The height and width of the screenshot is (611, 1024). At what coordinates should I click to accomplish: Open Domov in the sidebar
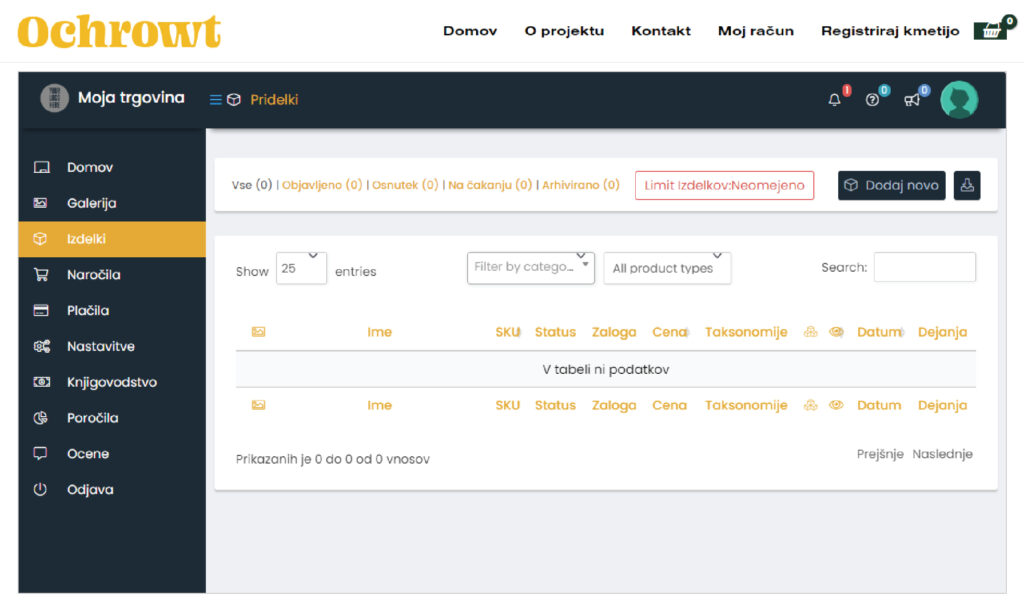(112, 167)
